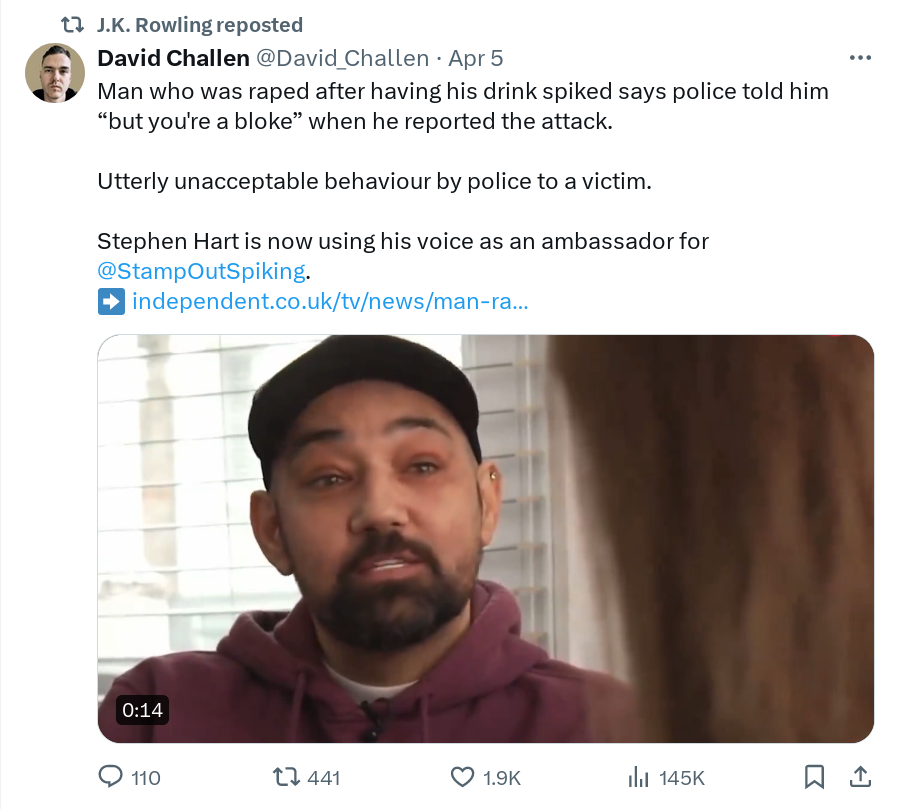Click the David Challen display name
This screenshot has width=897, height=809.
pyautogui.click(x=173, y=58)
